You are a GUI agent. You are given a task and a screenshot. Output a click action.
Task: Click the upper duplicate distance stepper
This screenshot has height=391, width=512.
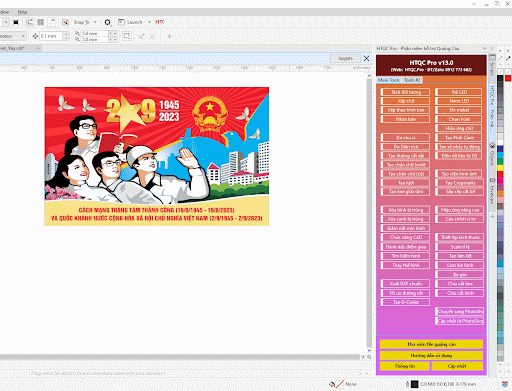[113, 33]
